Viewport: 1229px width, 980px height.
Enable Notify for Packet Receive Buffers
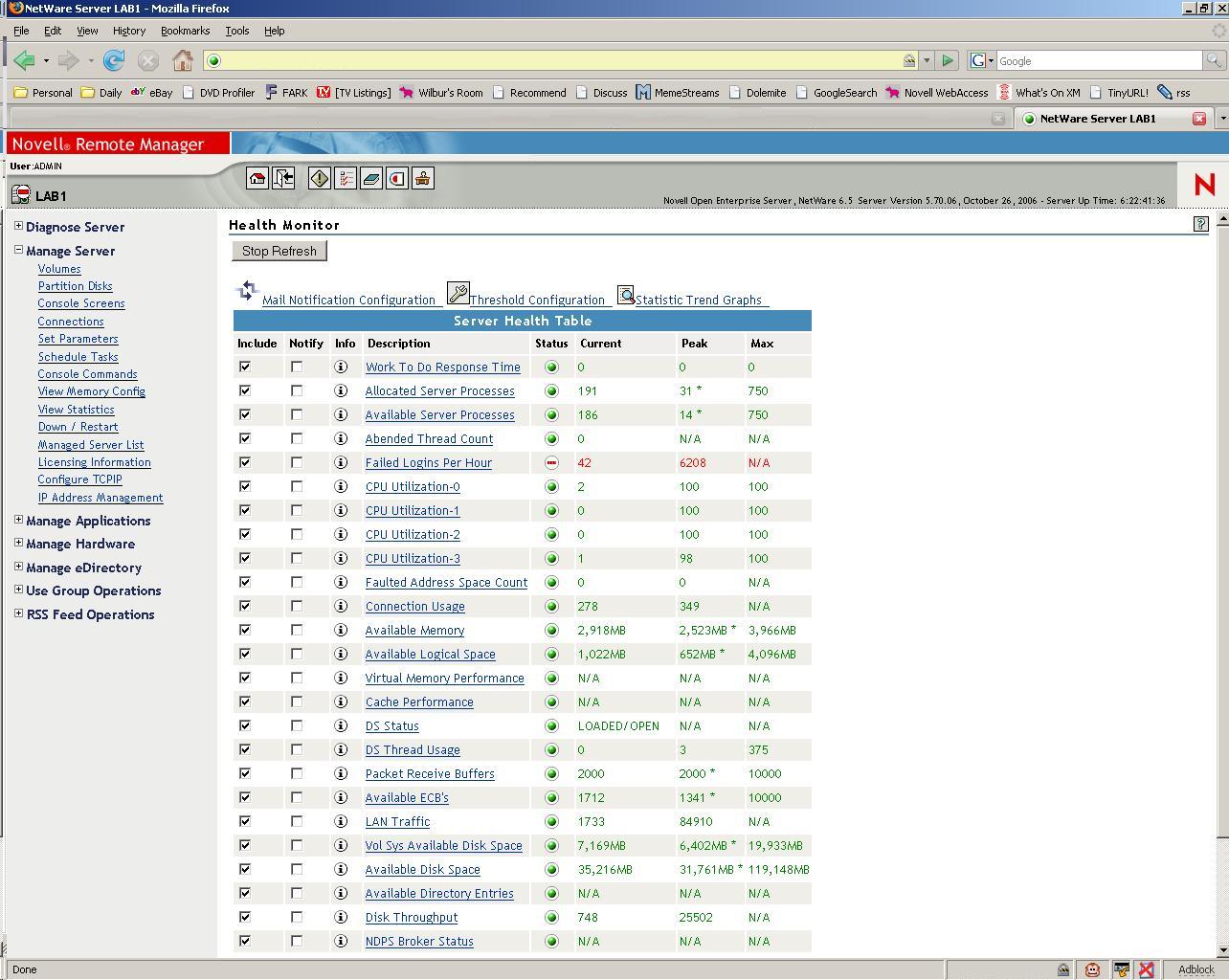297,773
